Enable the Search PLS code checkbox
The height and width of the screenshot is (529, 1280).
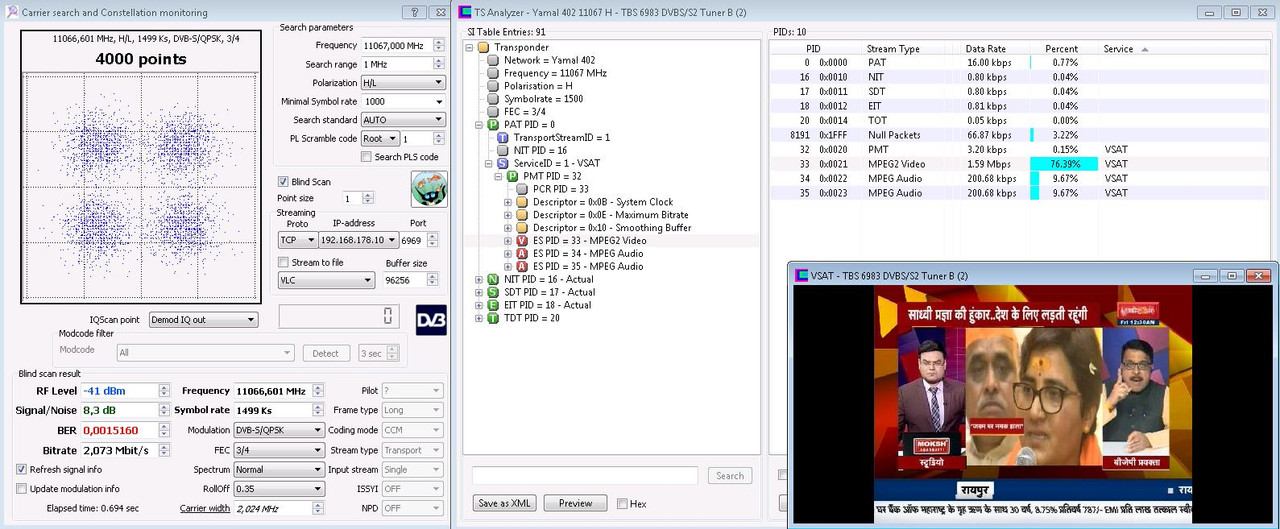point(366,157)
